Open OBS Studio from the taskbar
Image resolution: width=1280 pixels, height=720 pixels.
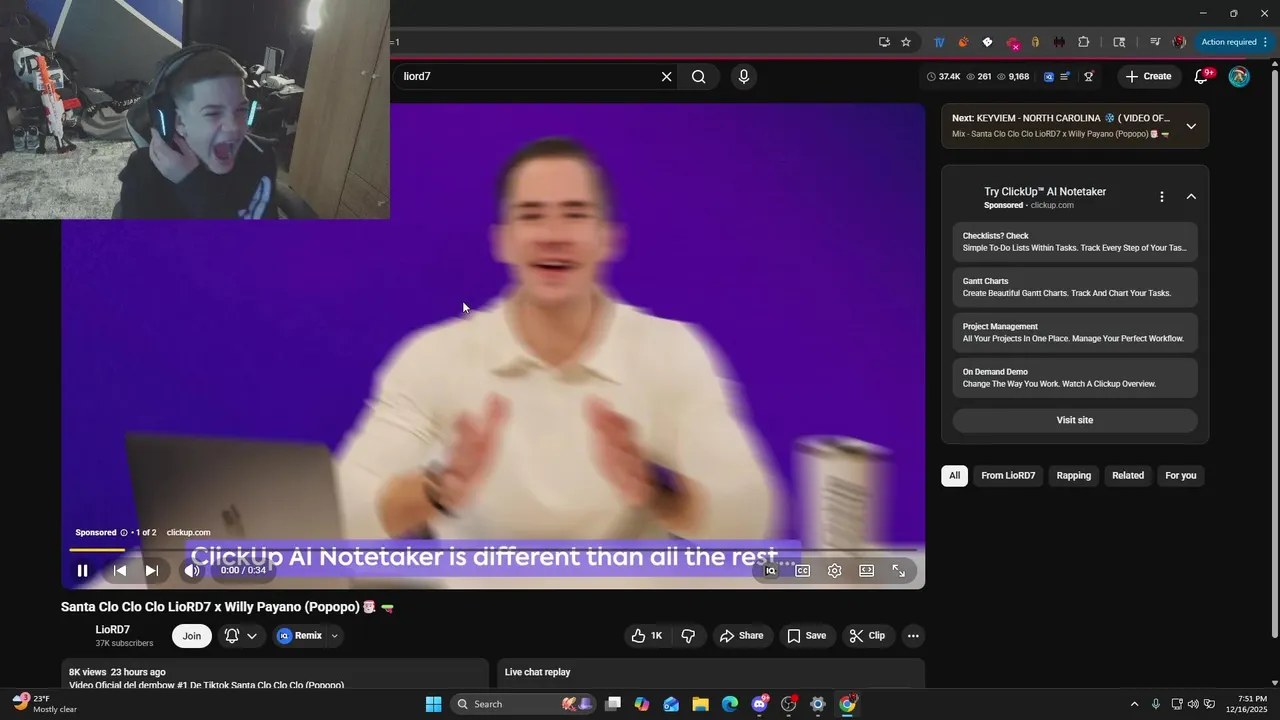[x=788, y=704]
